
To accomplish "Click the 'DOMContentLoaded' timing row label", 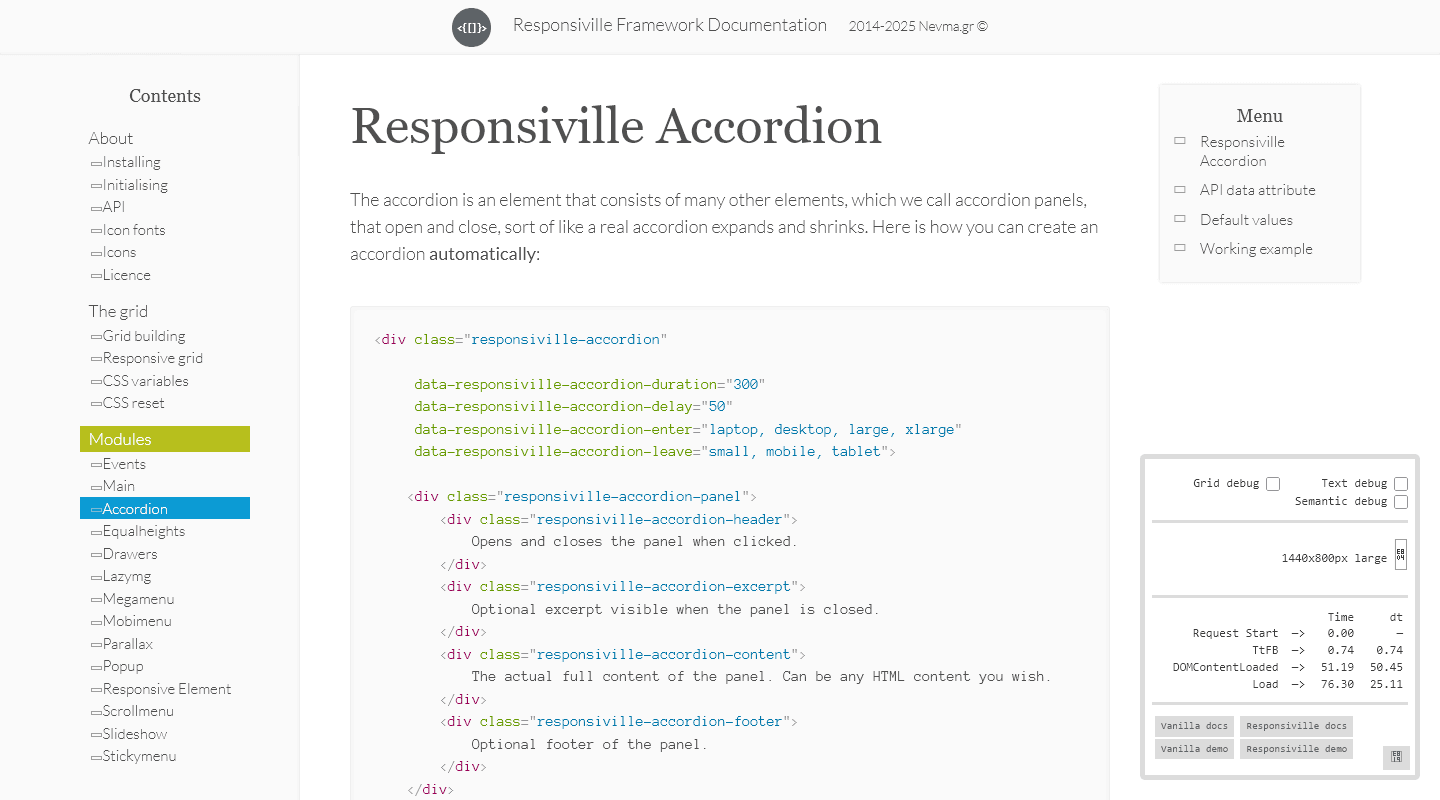I will tap(1225, 667).
